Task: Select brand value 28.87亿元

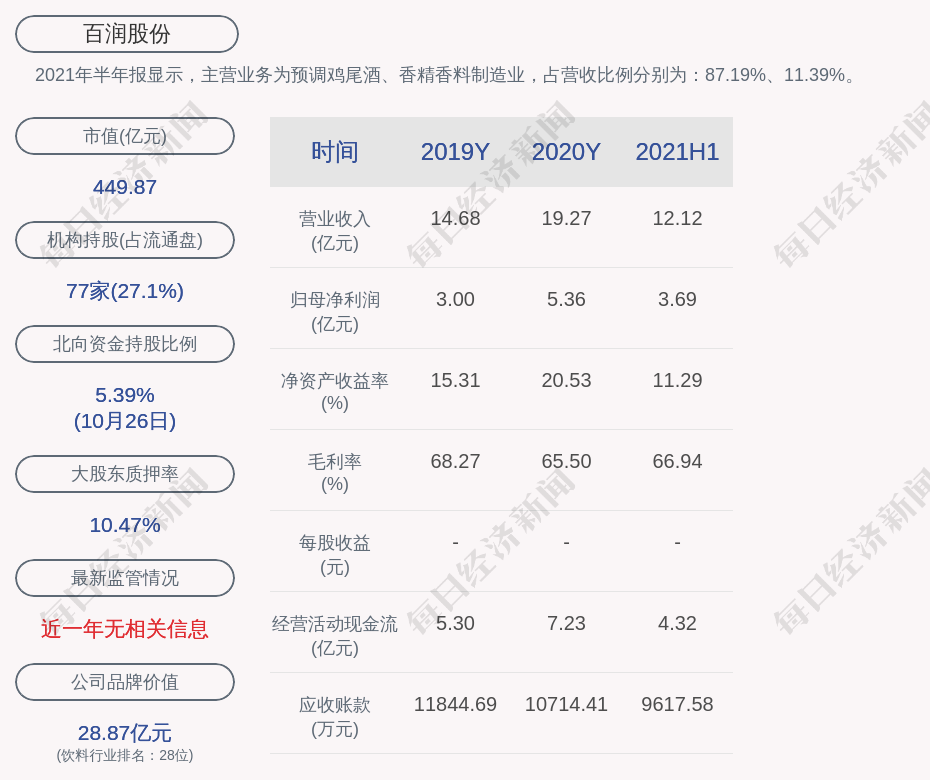Action: tap(125, 733)
